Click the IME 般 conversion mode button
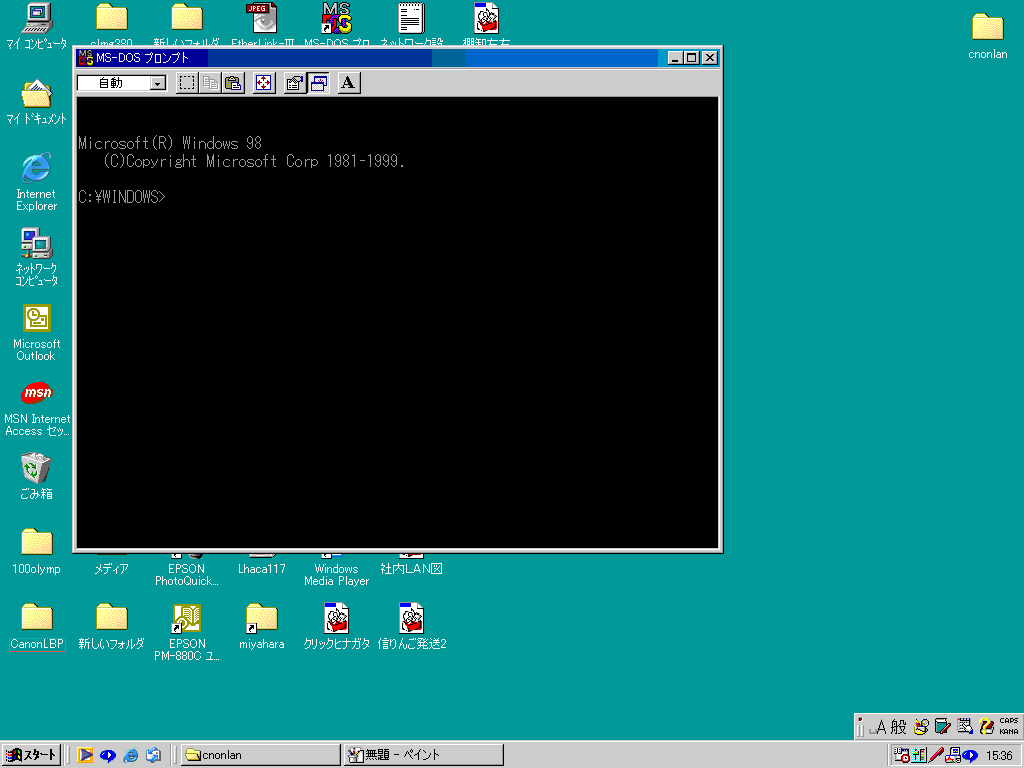1024x768 pixels. [899, 726]
